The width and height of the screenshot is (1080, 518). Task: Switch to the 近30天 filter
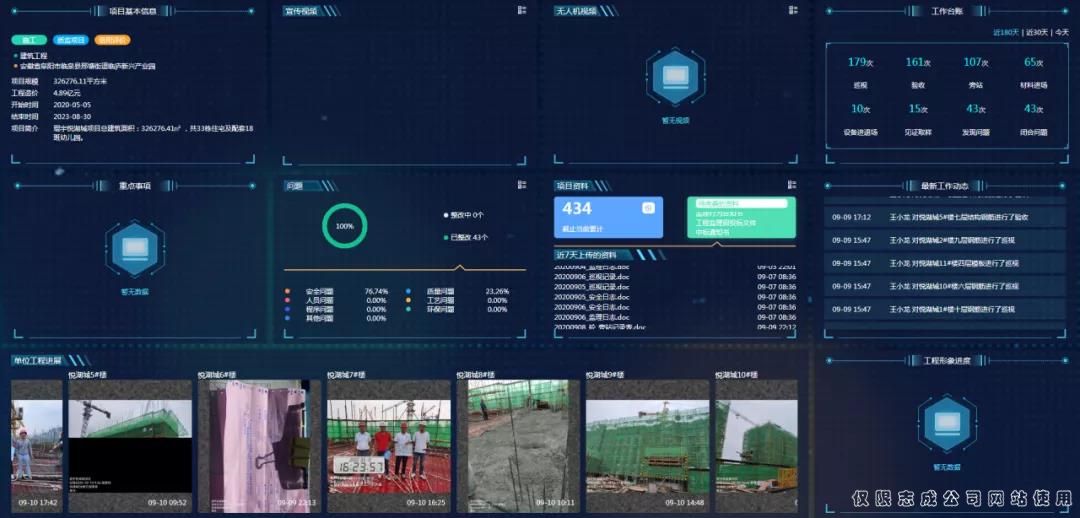pyautogui.click(x=1039, y=32)
